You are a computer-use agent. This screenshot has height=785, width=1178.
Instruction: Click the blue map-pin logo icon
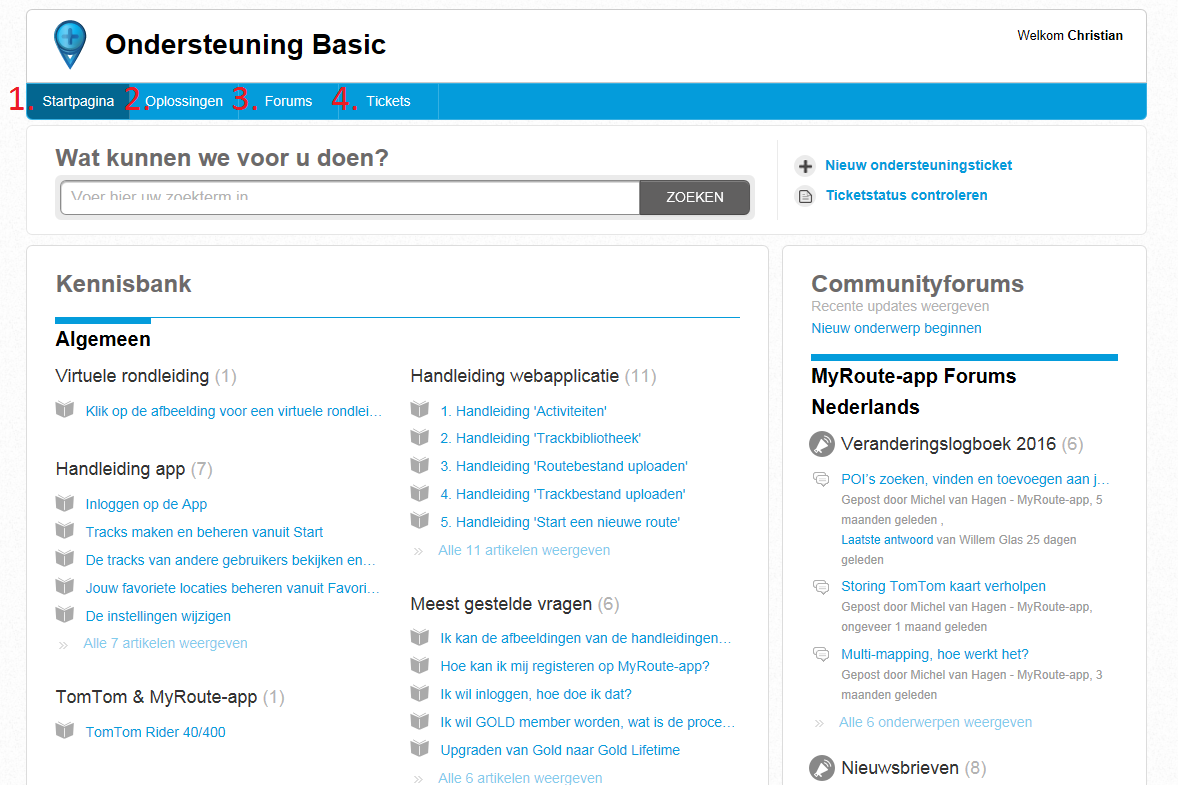[70, 44]
